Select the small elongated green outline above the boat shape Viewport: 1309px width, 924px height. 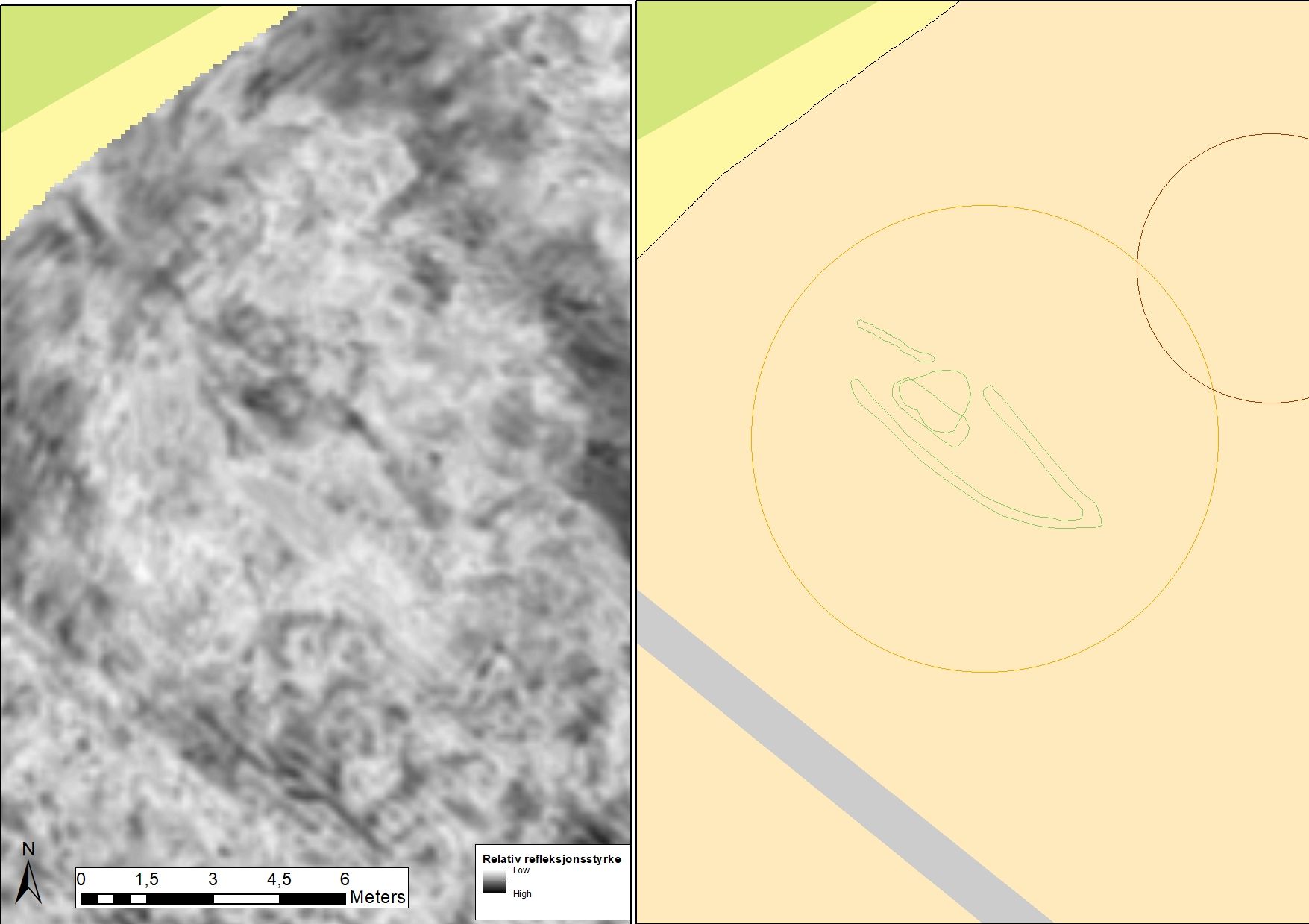pyautogui.click(x=894, y=341)
